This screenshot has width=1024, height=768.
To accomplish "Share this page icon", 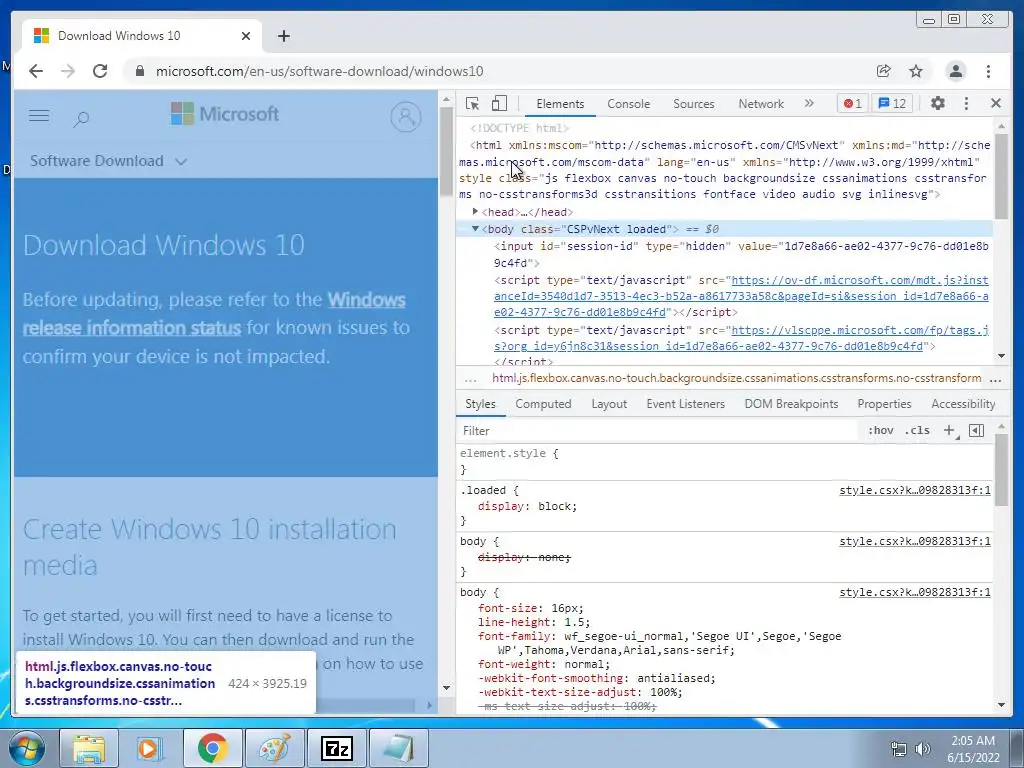I will coord(884,71).
